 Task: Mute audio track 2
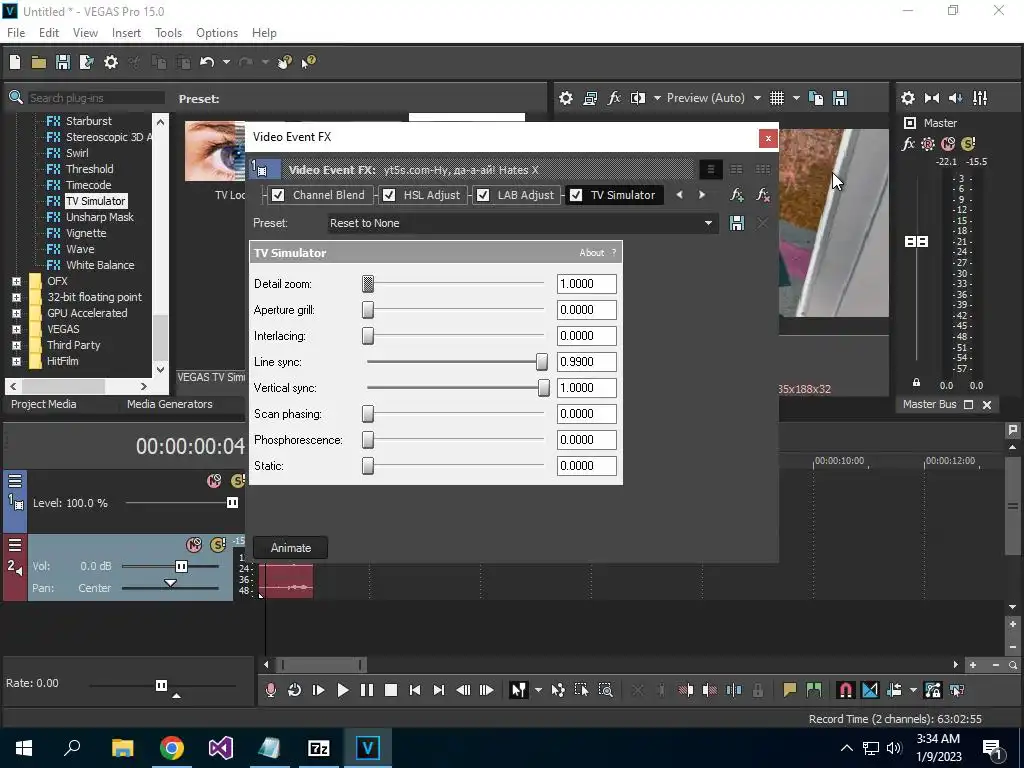[x=193, y=545]
